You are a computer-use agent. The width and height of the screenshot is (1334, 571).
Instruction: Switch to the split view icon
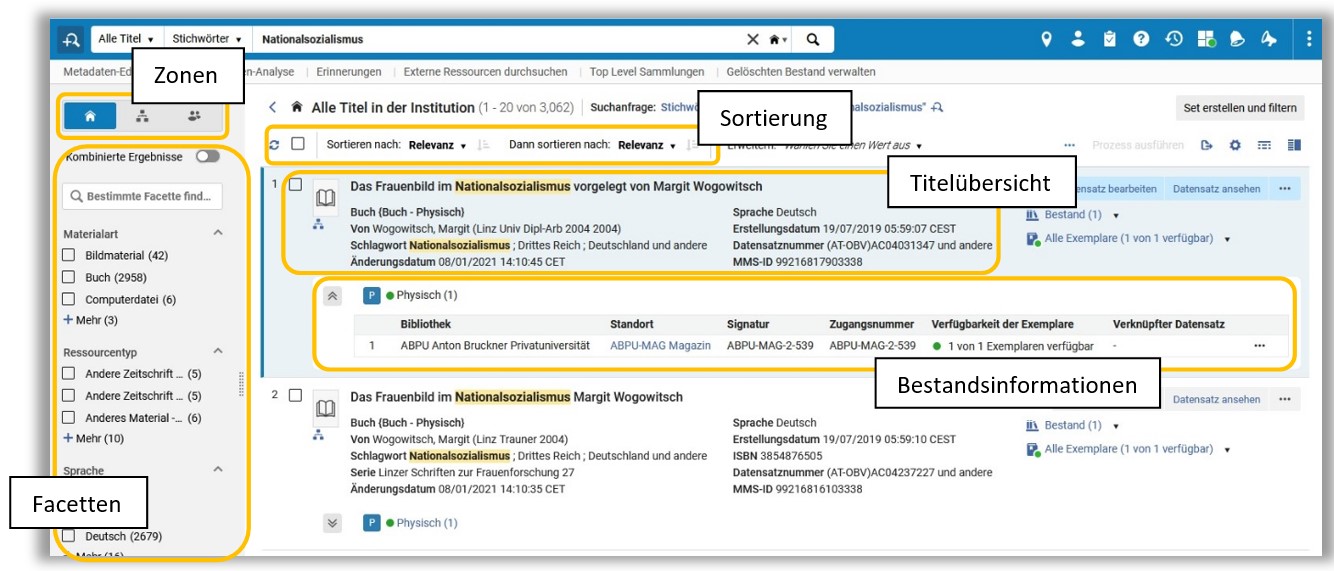pyautogui.click(x=1294, y=145)
